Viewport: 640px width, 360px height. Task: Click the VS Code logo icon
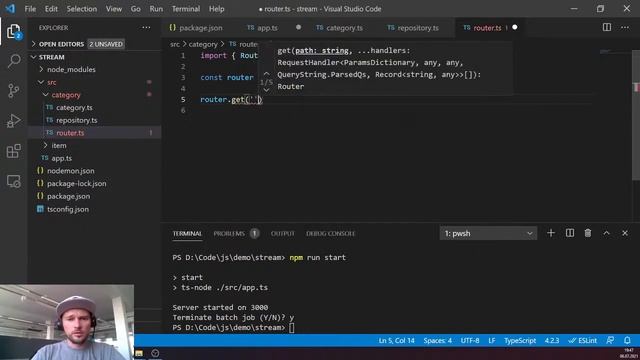click(10, 9)
